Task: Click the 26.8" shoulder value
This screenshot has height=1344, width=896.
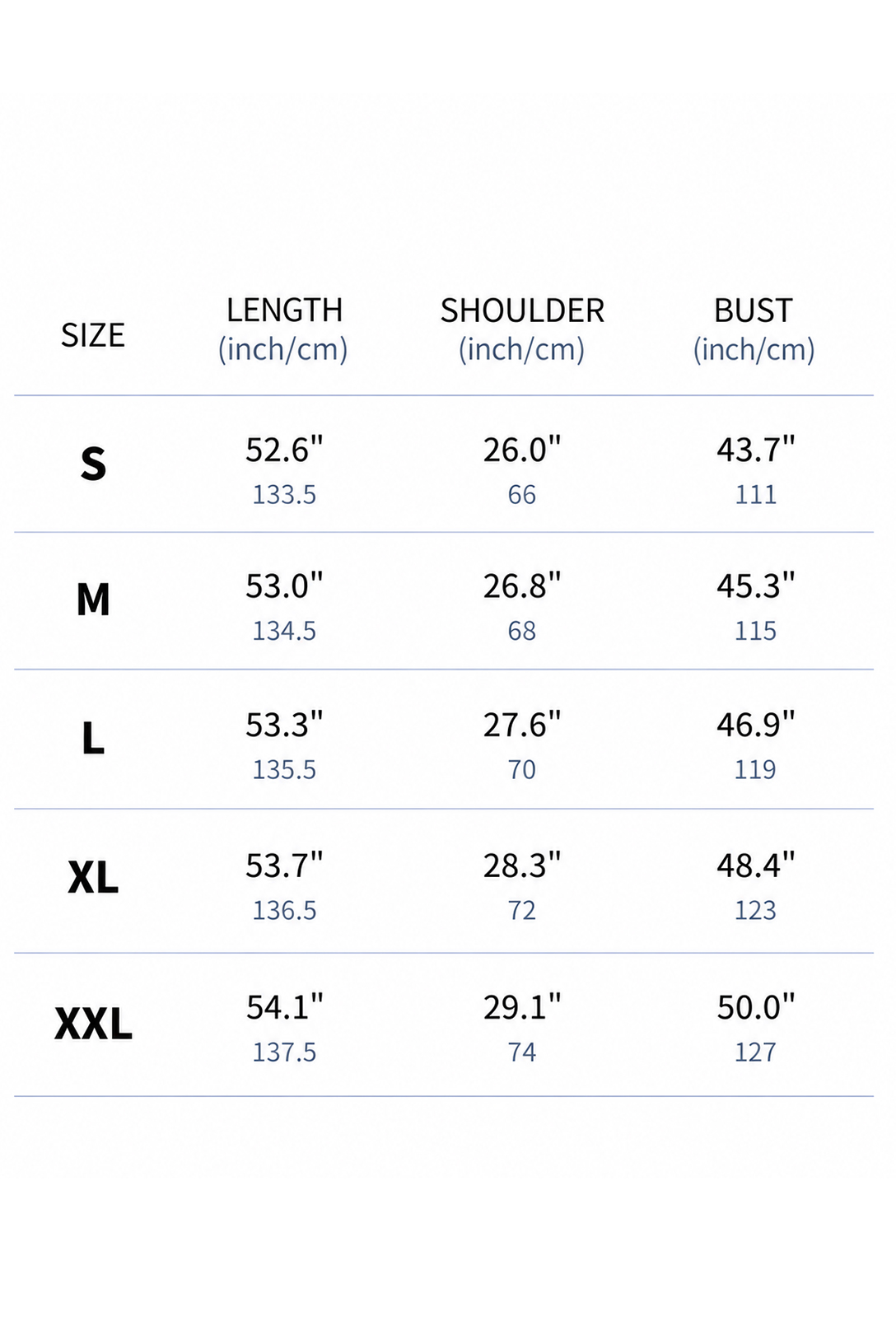Action: (x=522, y=586)
